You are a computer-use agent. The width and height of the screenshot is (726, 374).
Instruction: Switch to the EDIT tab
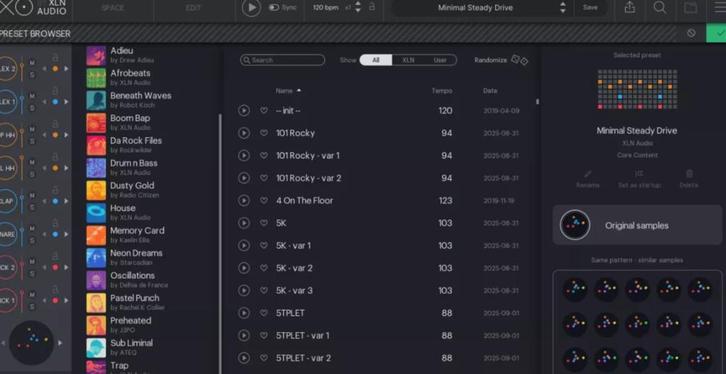tap(194, 8)
